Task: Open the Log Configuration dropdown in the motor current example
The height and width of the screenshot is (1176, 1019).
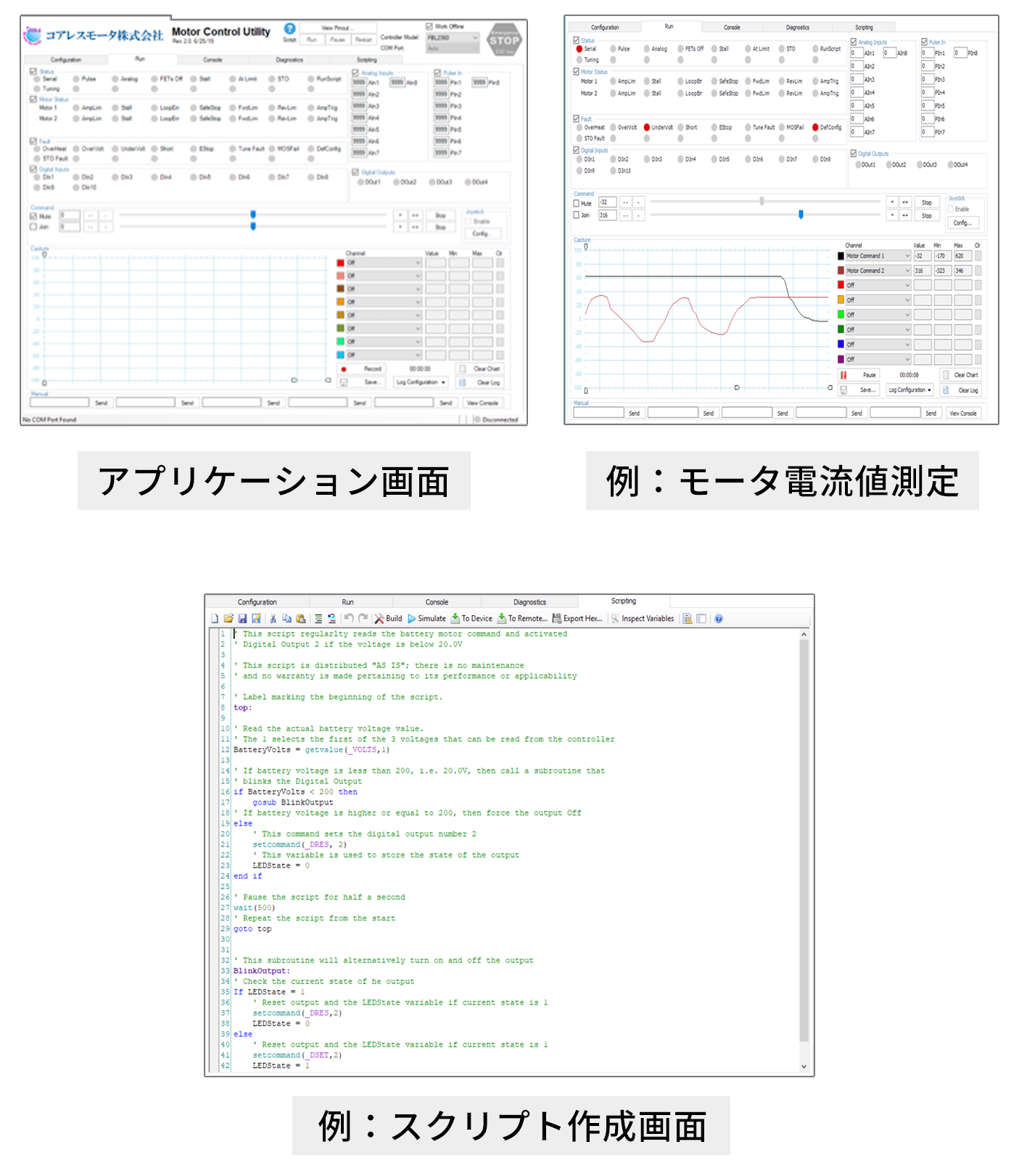Action: point(910,390)
